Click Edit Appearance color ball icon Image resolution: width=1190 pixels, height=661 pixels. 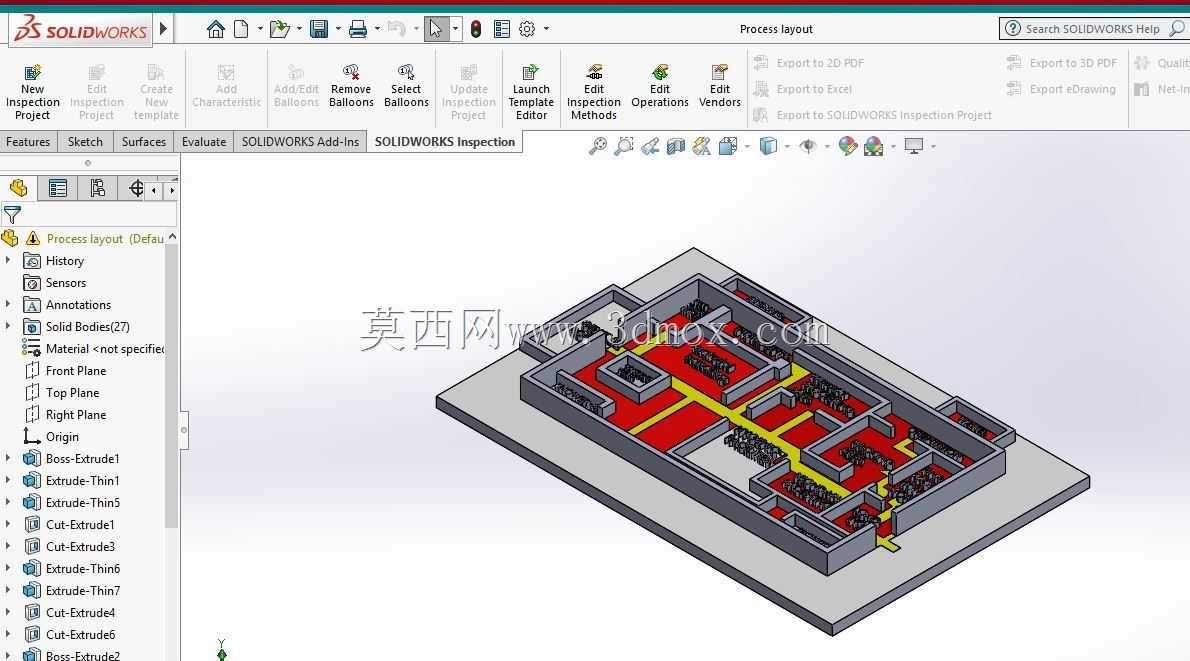(848, 146)
